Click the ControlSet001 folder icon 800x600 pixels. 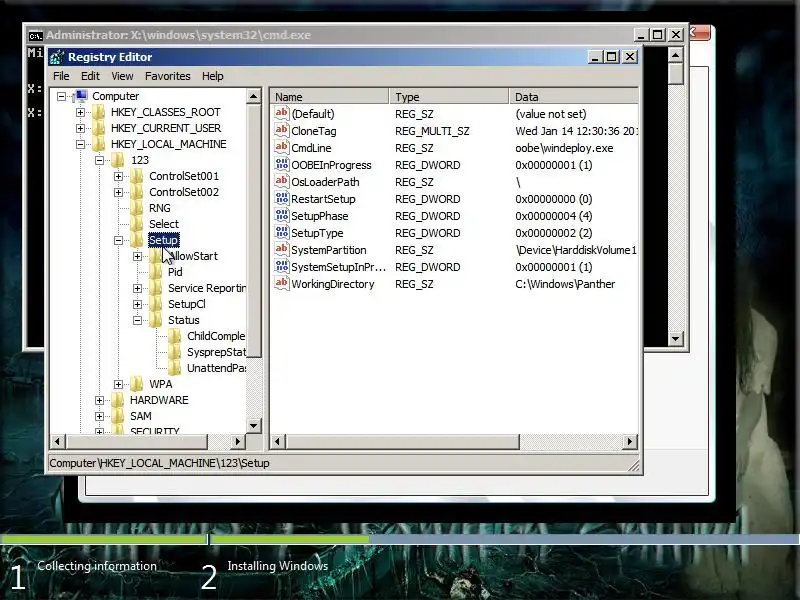coord(137,176)
